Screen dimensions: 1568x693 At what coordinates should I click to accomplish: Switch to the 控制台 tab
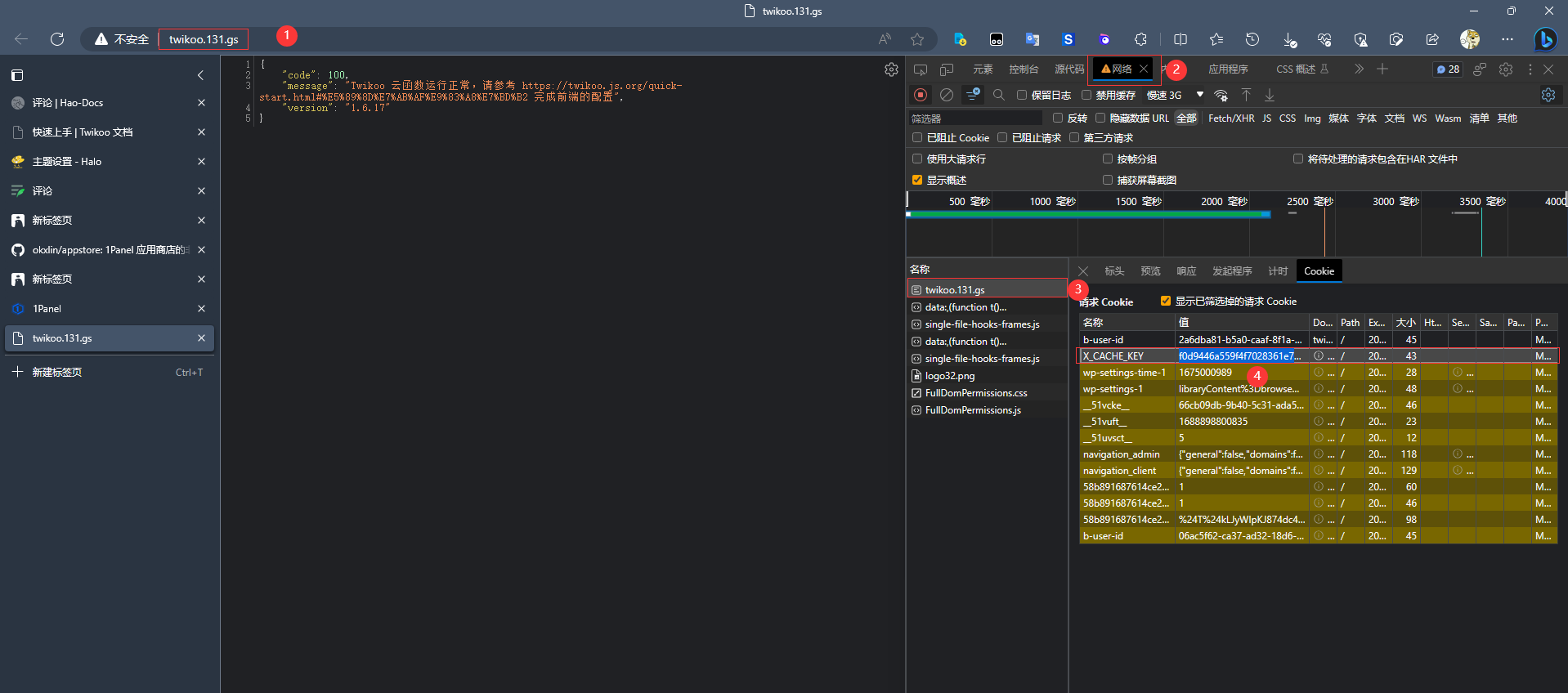[1024, 69]
